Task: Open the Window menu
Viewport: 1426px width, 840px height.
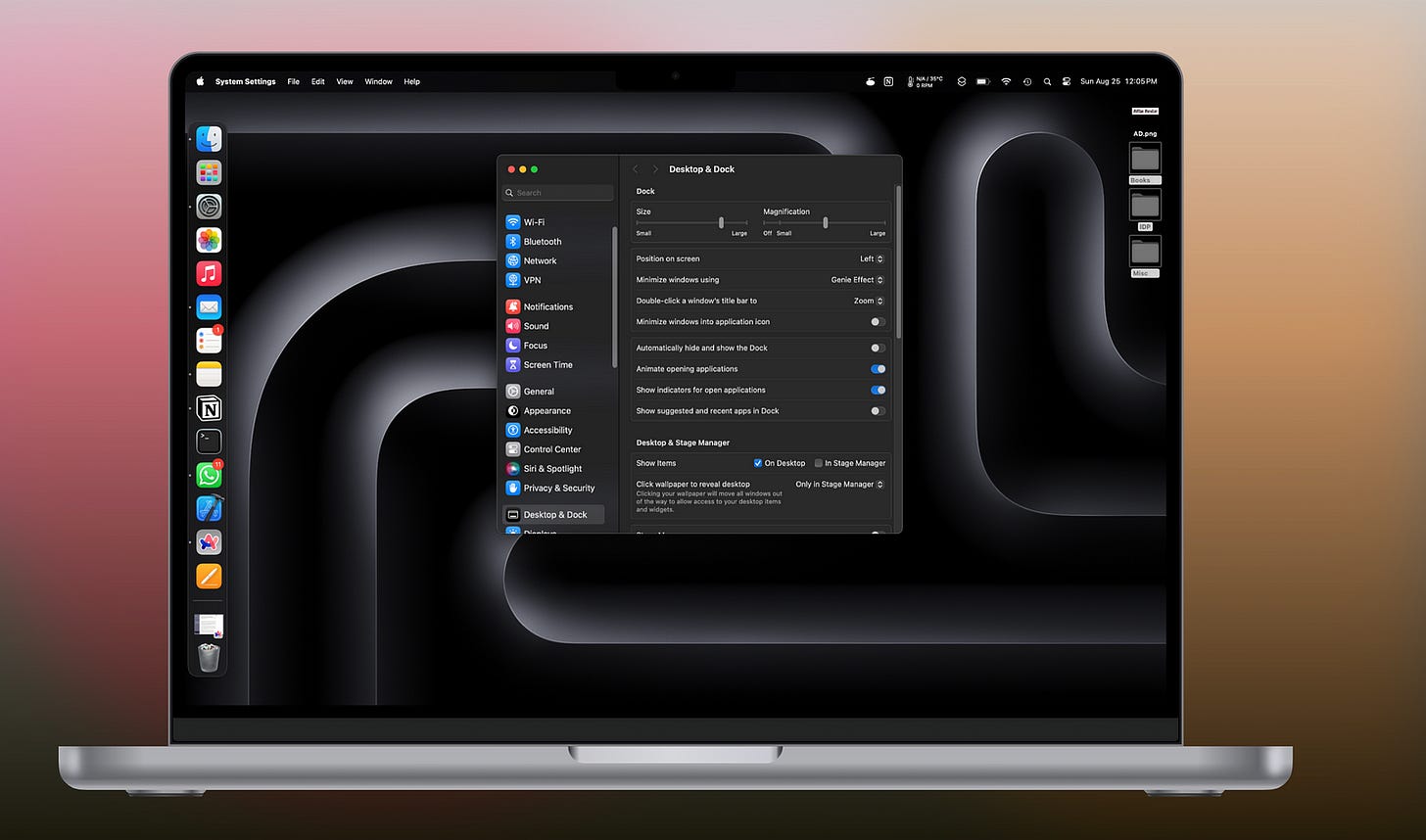Action: point(378,82)
